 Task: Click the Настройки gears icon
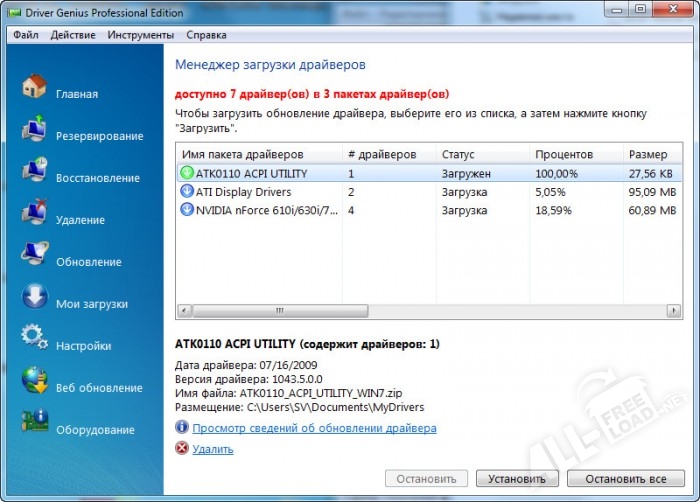[x=34, y=340]
